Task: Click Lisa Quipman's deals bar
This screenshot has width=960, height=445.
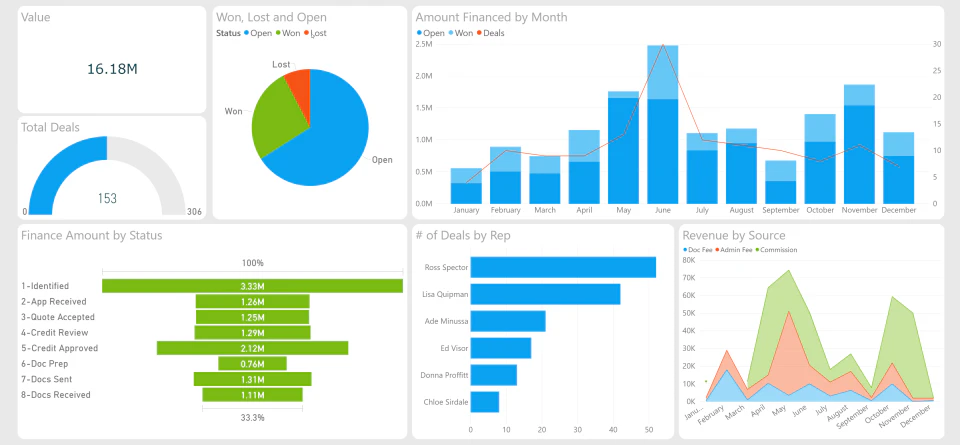Action: tap(546, 294)
